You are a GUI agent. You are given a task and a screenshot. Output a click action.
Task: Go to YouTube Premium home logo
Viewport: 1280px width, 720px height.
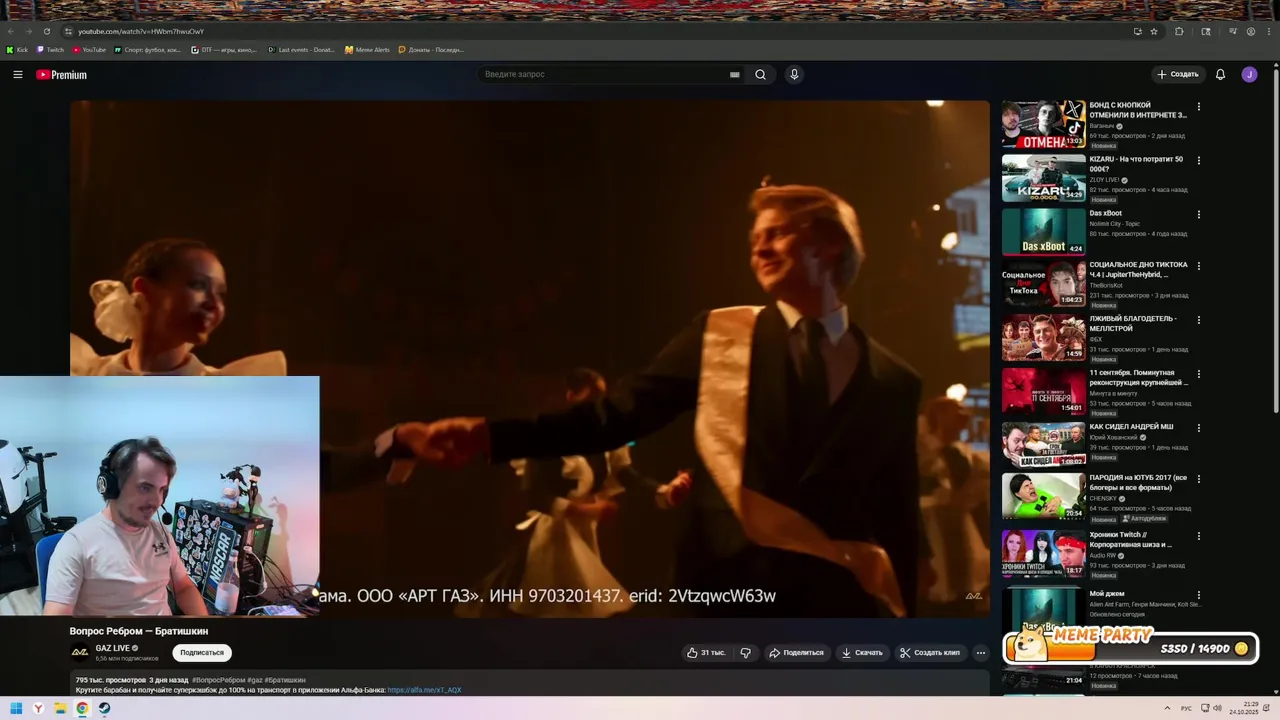click(62, 75)
